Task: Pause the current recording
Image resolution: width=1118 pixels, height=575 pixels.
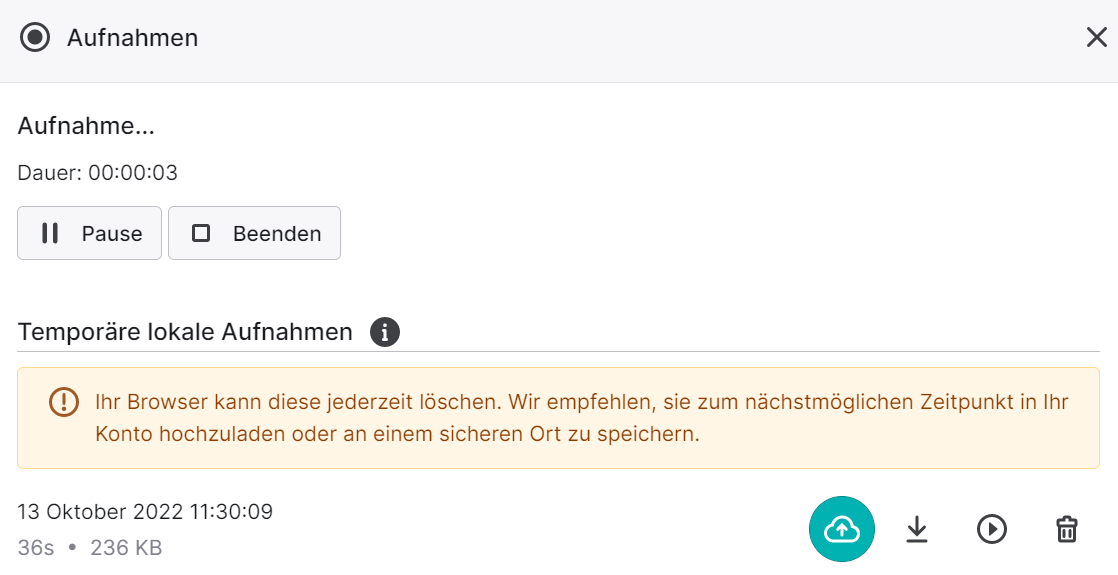Action: point(89,233)
